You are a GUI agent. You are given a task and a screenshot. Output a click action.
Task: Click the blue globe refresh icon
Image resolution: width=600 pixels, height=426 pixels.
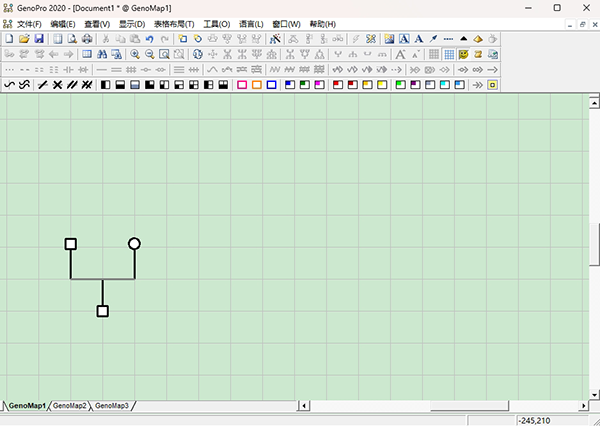197,54
